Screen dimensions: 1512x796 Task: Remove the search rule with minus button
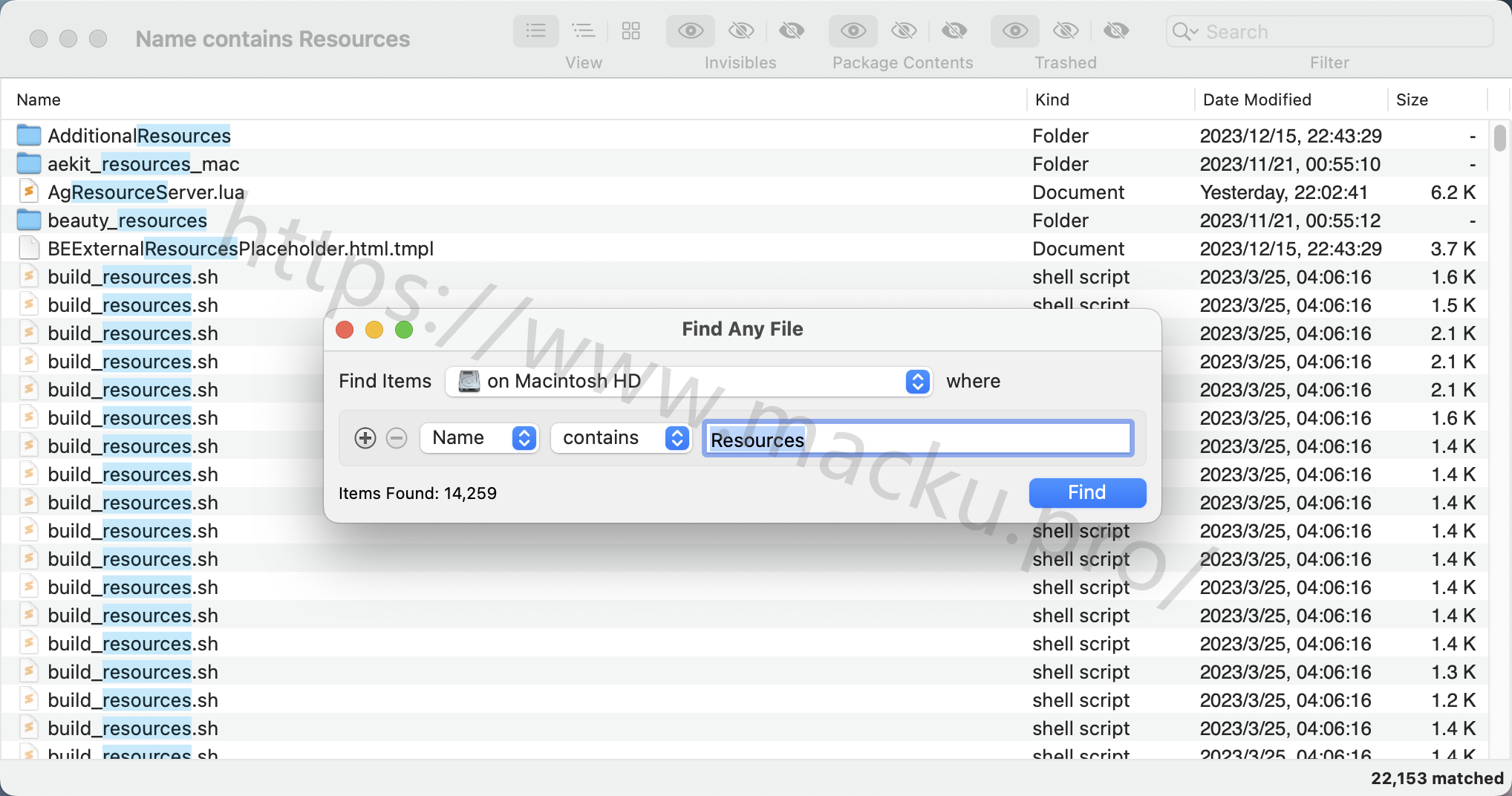397,438
